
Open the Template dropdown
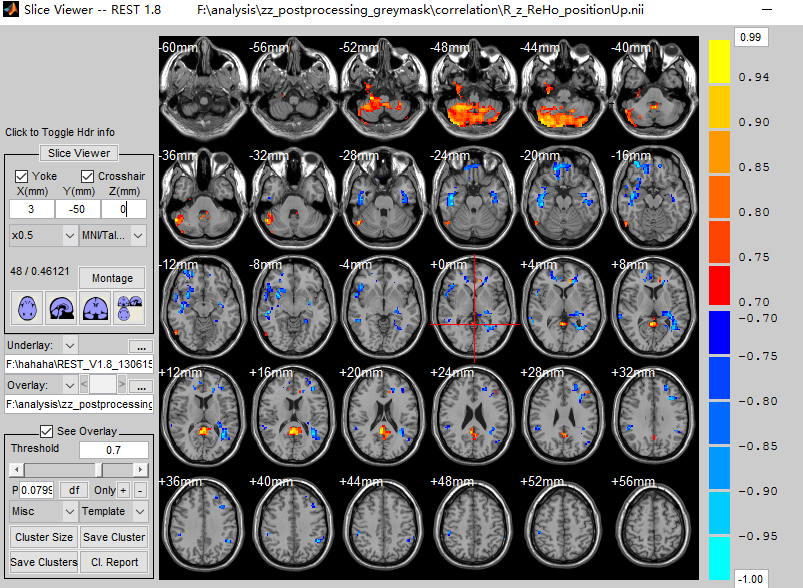pyautogui.click(x=113, y=511)
